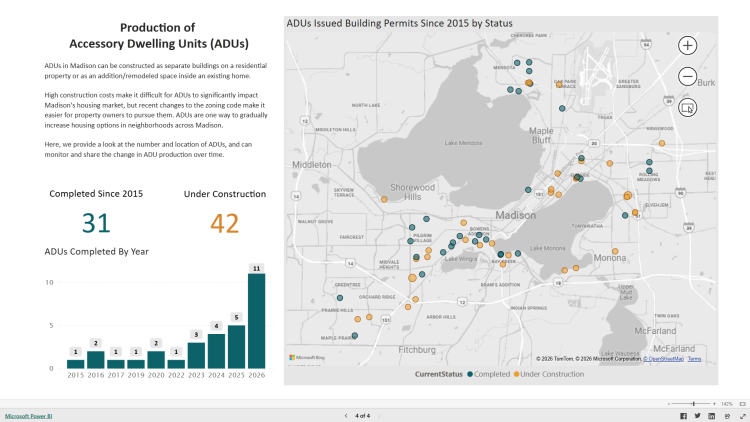This screenshot has width=750, height=422.
Task: Click the ADUs Completed By Year title
Action: [x=97, y=252]
